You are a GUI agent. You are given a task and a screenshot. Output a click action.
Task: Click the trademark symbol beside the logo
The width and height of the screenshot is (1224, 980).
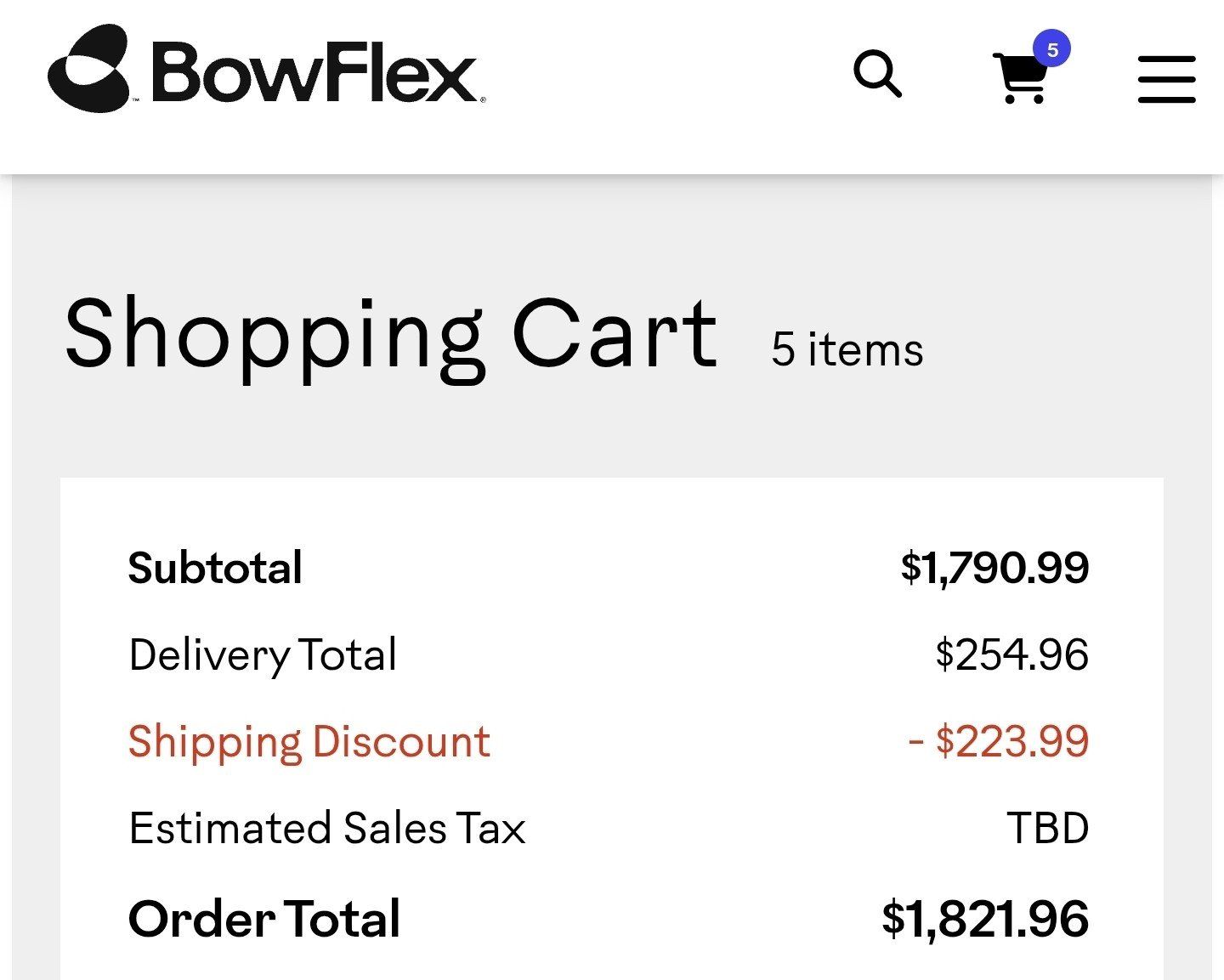[135, 100]
